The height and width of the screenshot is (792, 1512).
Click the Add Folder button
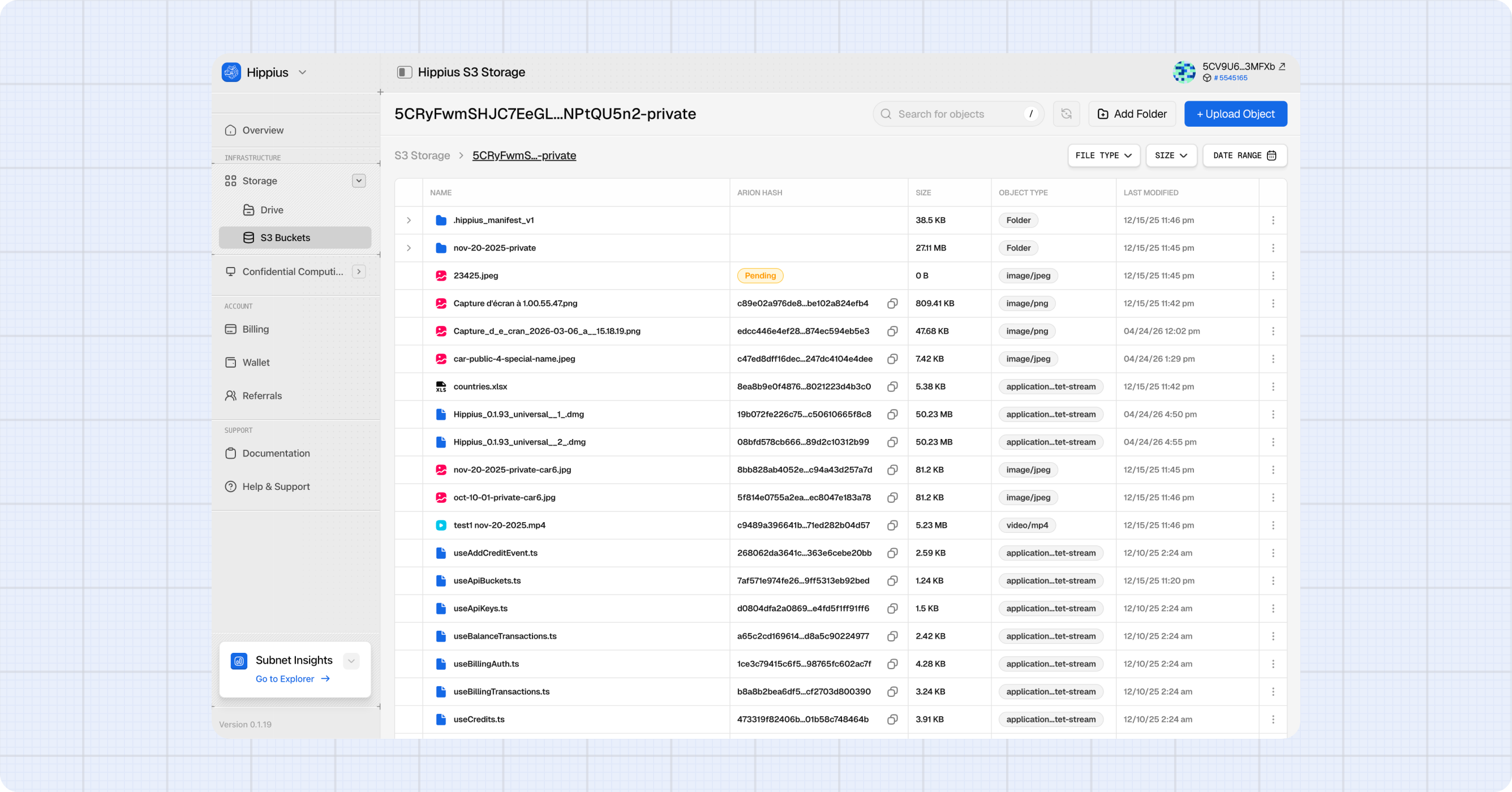point(1132,114)
